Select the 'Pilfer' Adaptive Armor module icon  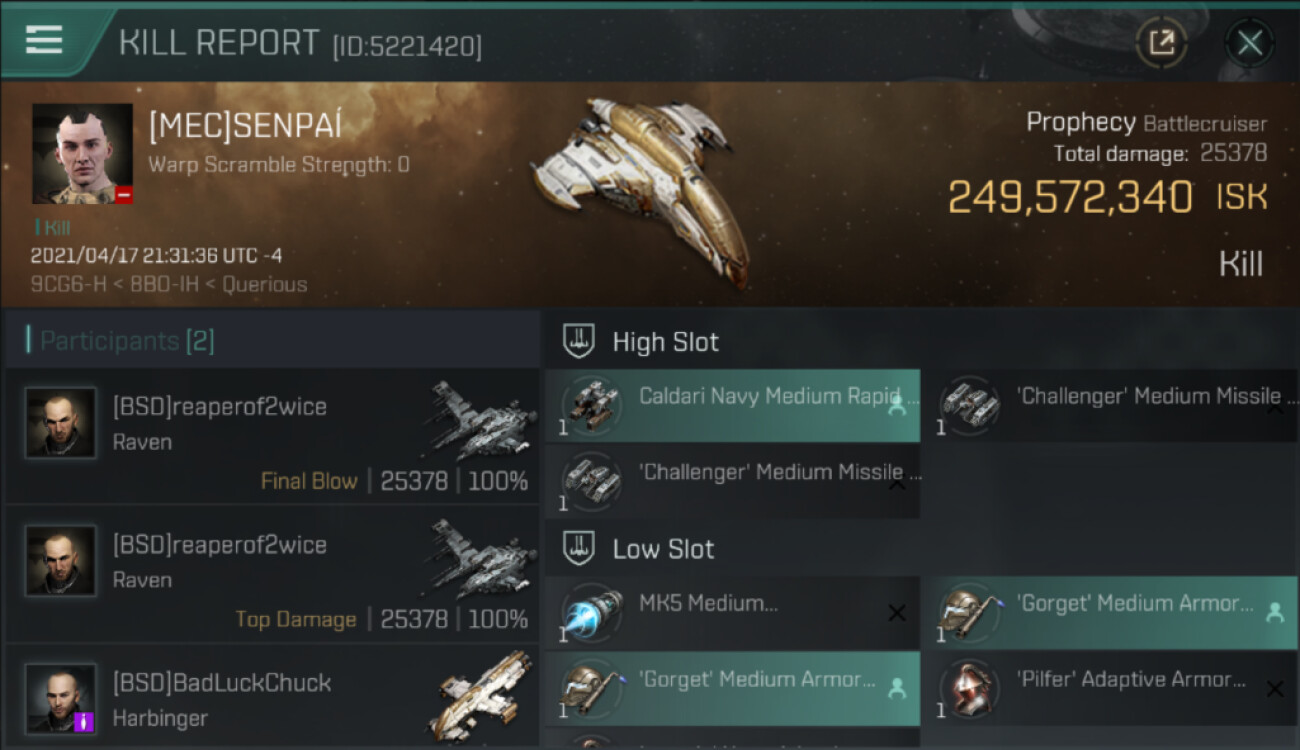click(969, 688)
